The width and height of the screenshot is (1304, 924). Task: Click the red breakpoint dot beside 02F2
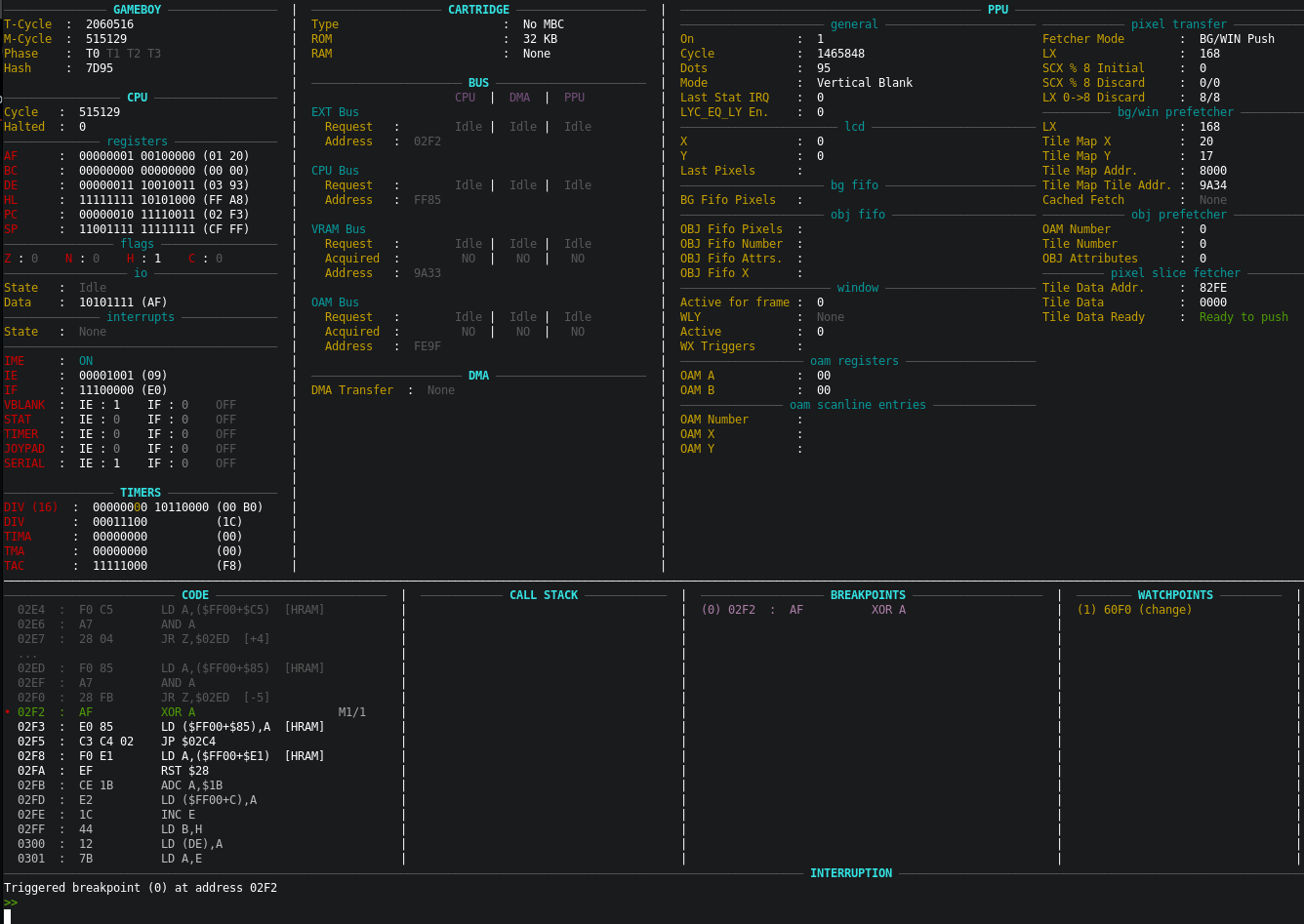point(7,712)
